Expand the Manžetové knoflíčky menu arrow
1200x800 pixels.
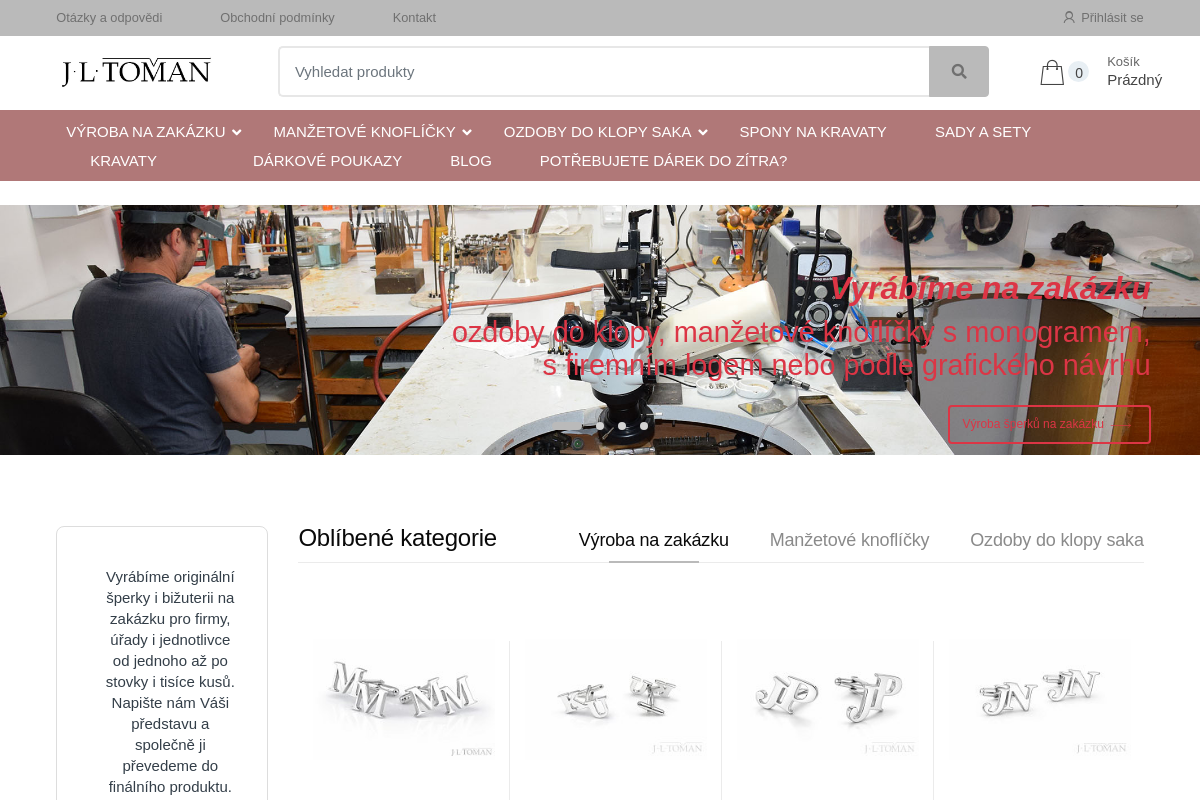click(467, 132)
